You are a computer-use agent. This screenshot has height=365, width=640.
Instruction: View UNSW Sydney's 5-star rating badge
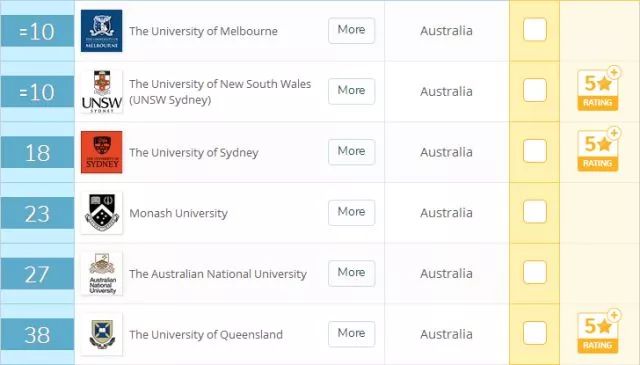pyautogui.click(x=598, y=89)
